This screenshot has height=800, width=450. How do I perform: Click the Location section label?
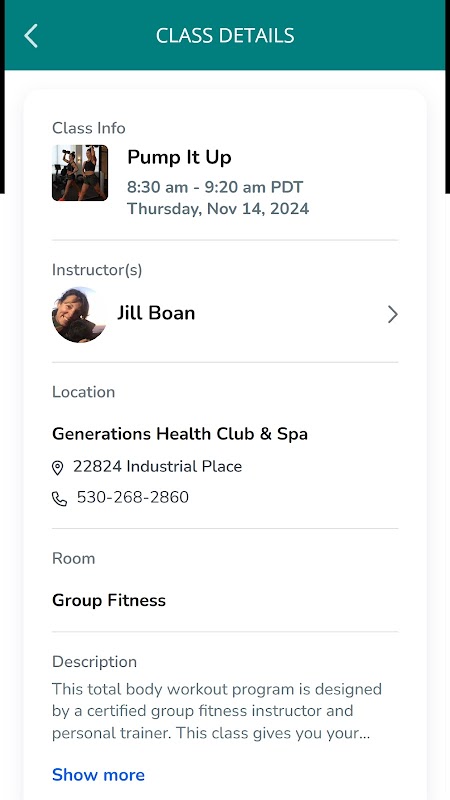[83, 392]
